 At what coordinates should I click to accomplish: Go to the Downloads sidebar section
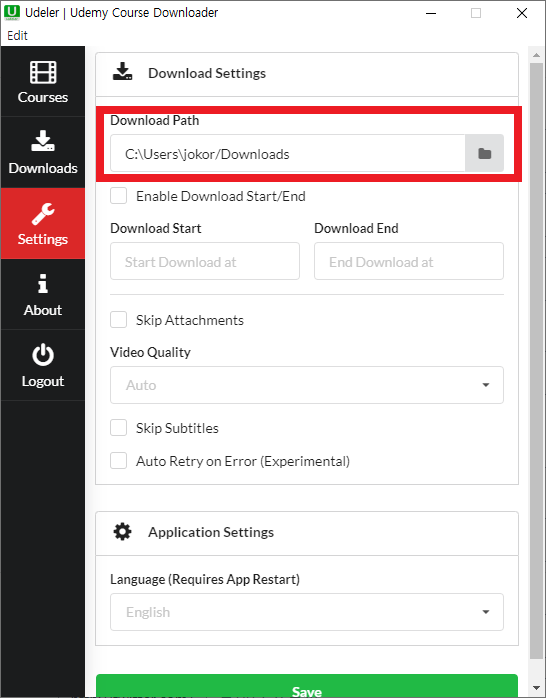pos(43,152)
